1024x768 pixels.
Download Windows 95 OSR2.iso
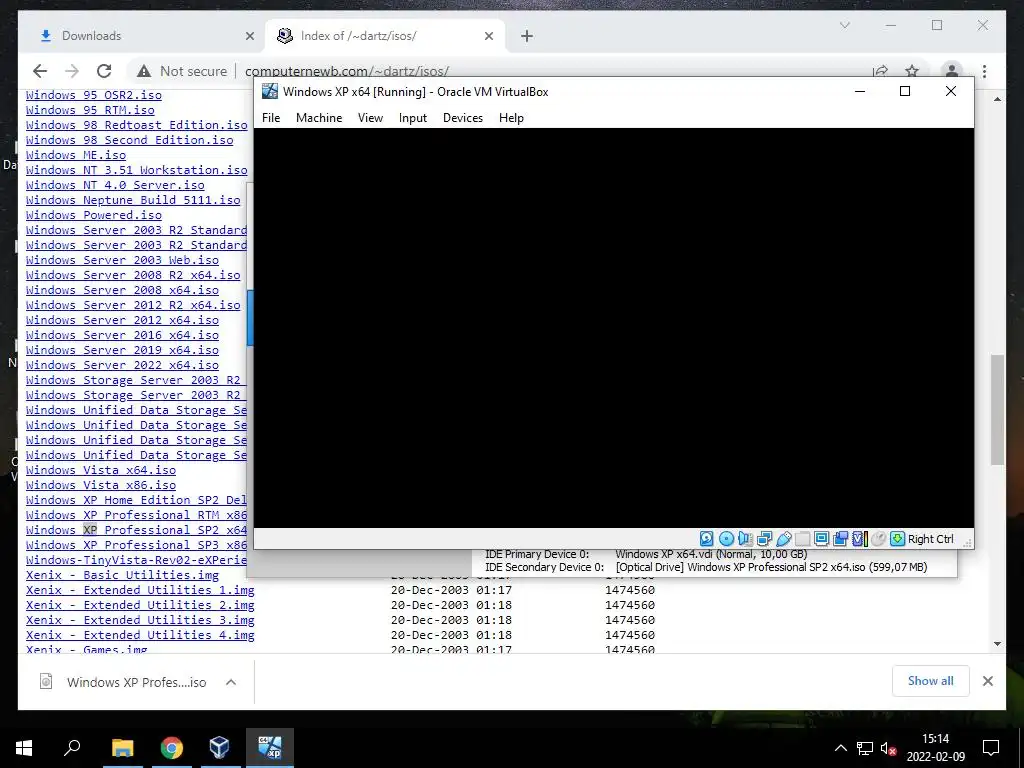[94, 95]
